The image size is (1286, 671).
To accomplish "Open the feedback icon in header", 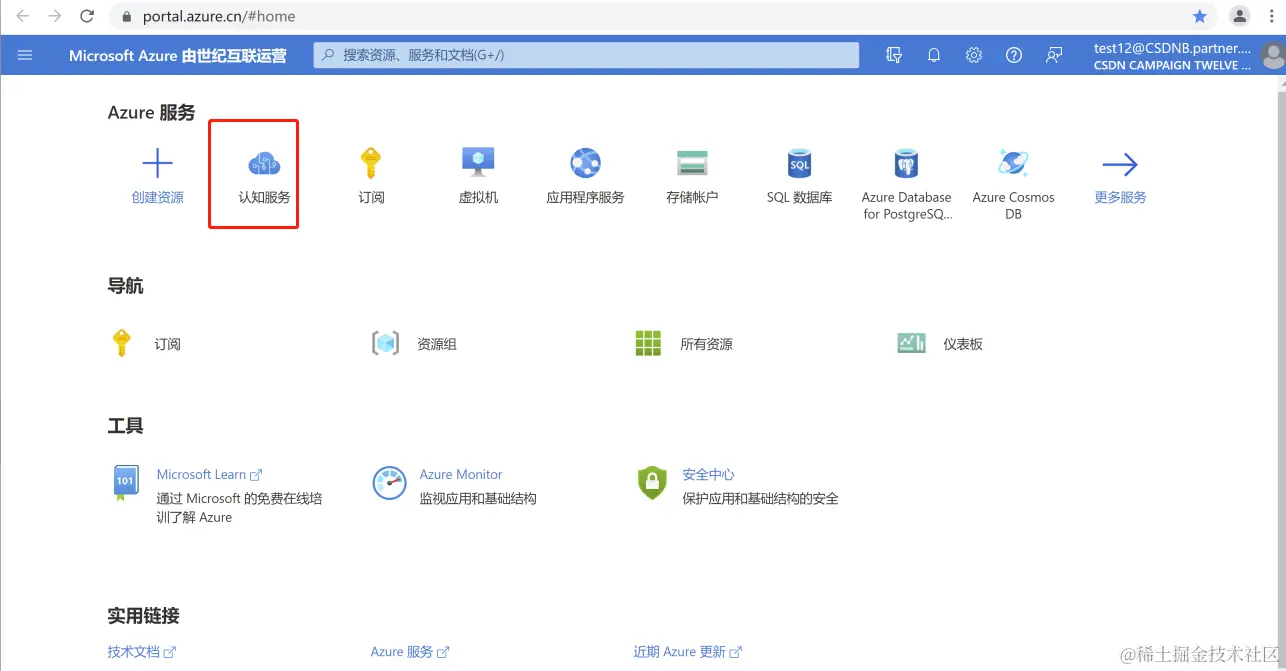I will pos(1054,55).
